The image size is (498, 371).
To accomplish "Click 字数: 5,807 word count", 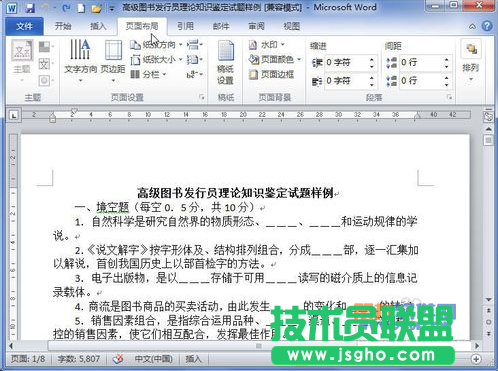I will (79, 359).
